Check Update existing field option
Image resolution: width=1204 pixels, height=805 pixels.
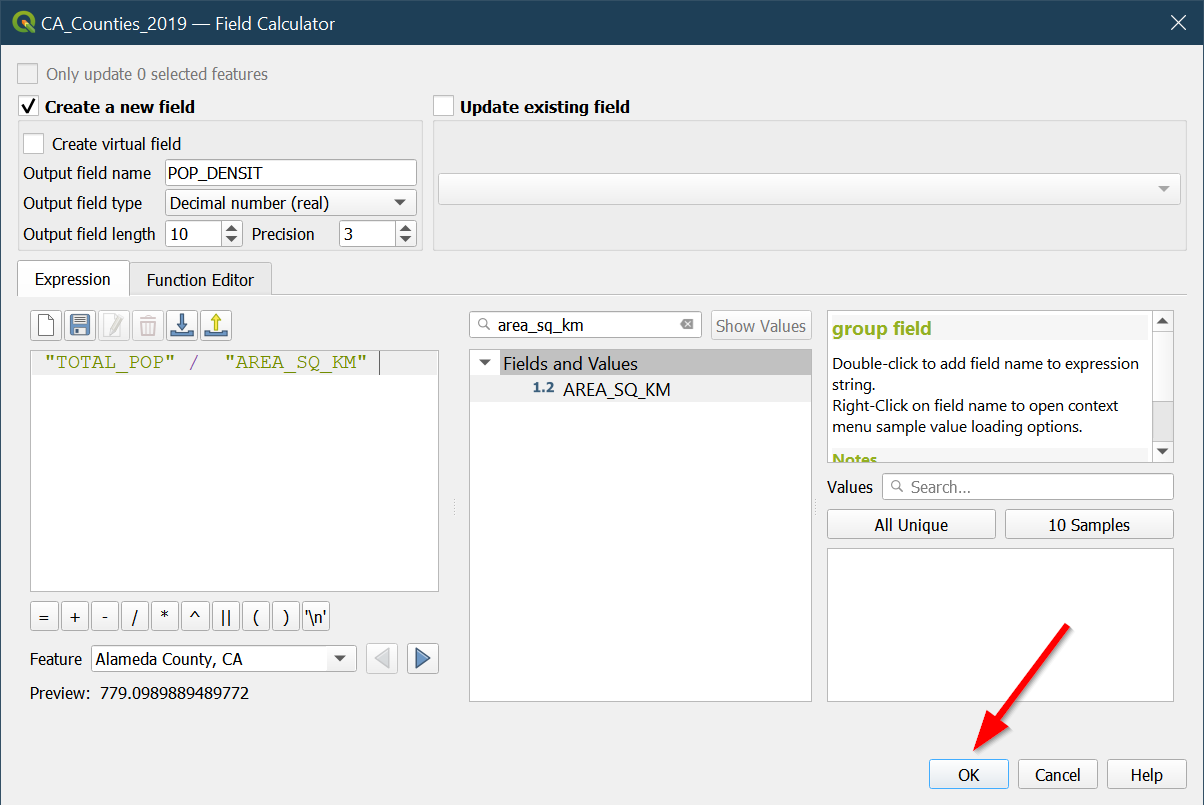pyautogui.click(x=444, y=107)
